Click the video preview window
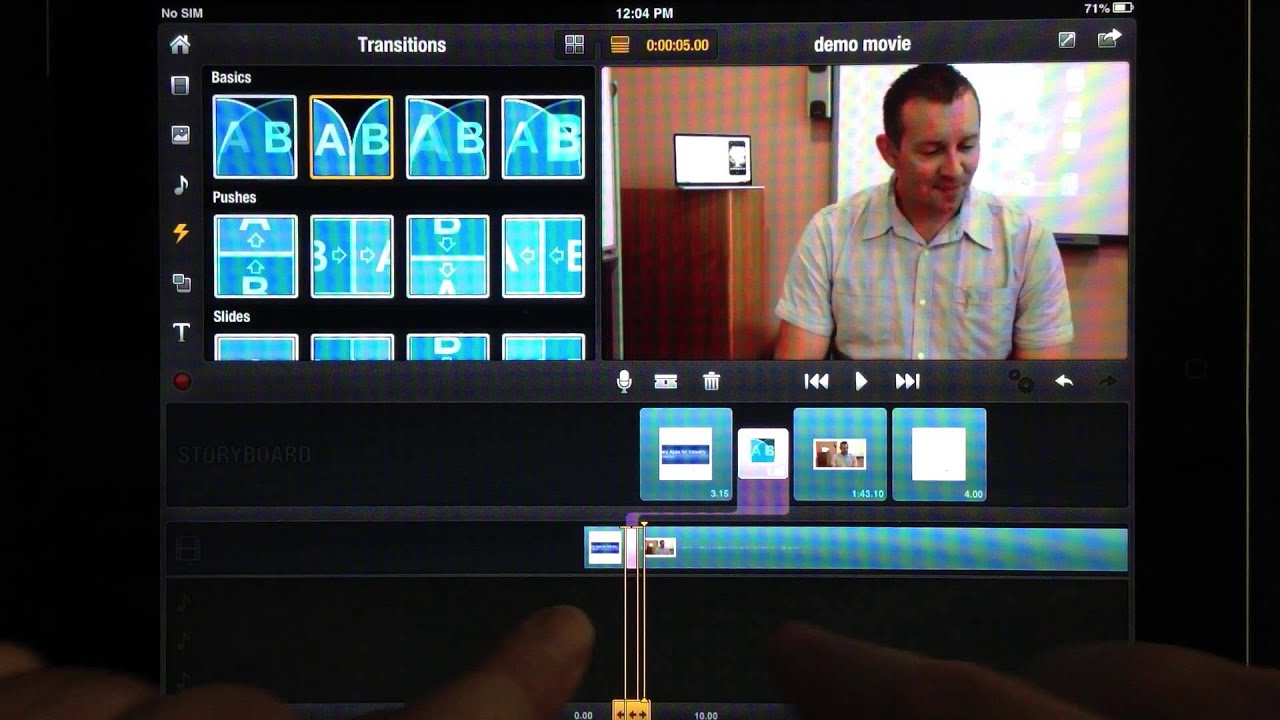This screenshot has height=720, width=1280. point(865,212)
